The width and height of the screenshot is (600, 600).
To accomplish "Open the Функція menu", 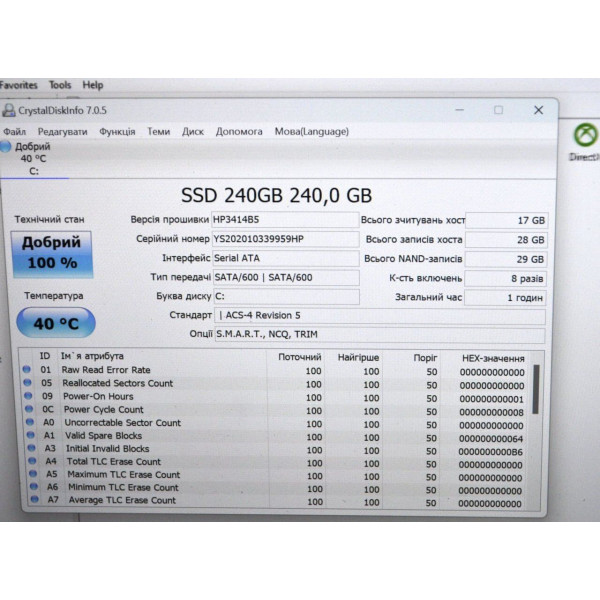I will click(x=117, y=132).
